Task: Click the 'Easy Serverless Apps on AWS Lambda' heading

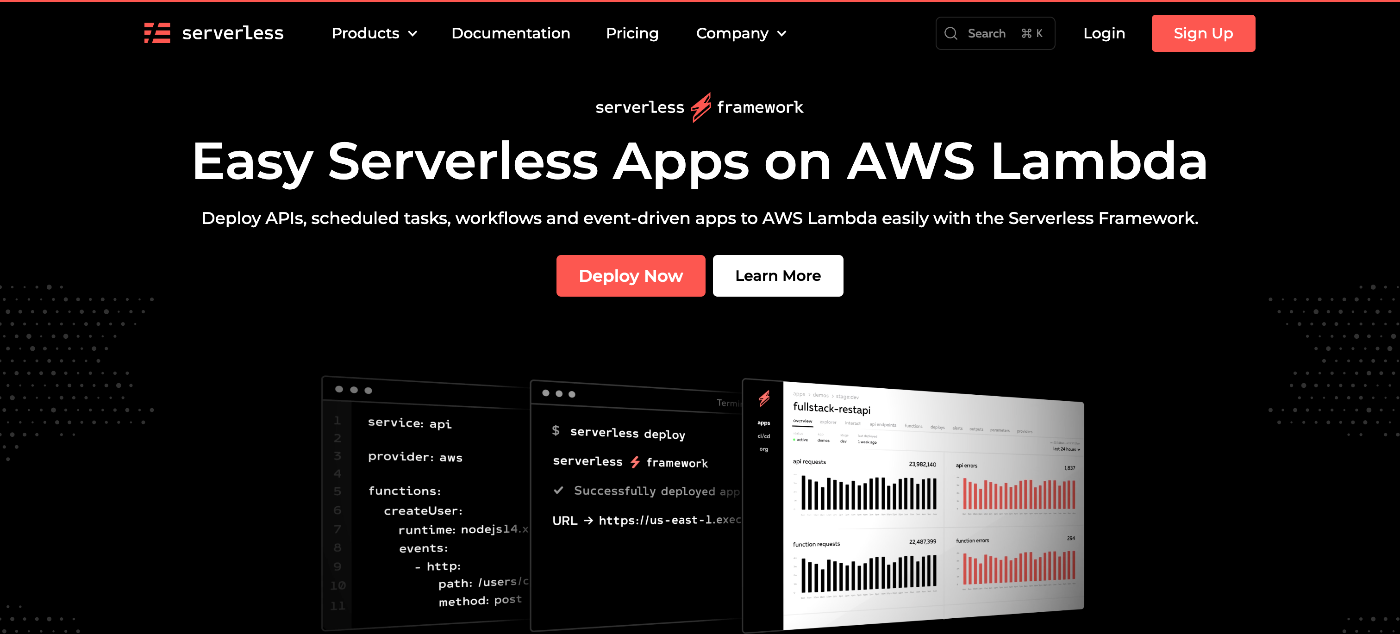Action: pyautogui.click(x=700, y=161)
